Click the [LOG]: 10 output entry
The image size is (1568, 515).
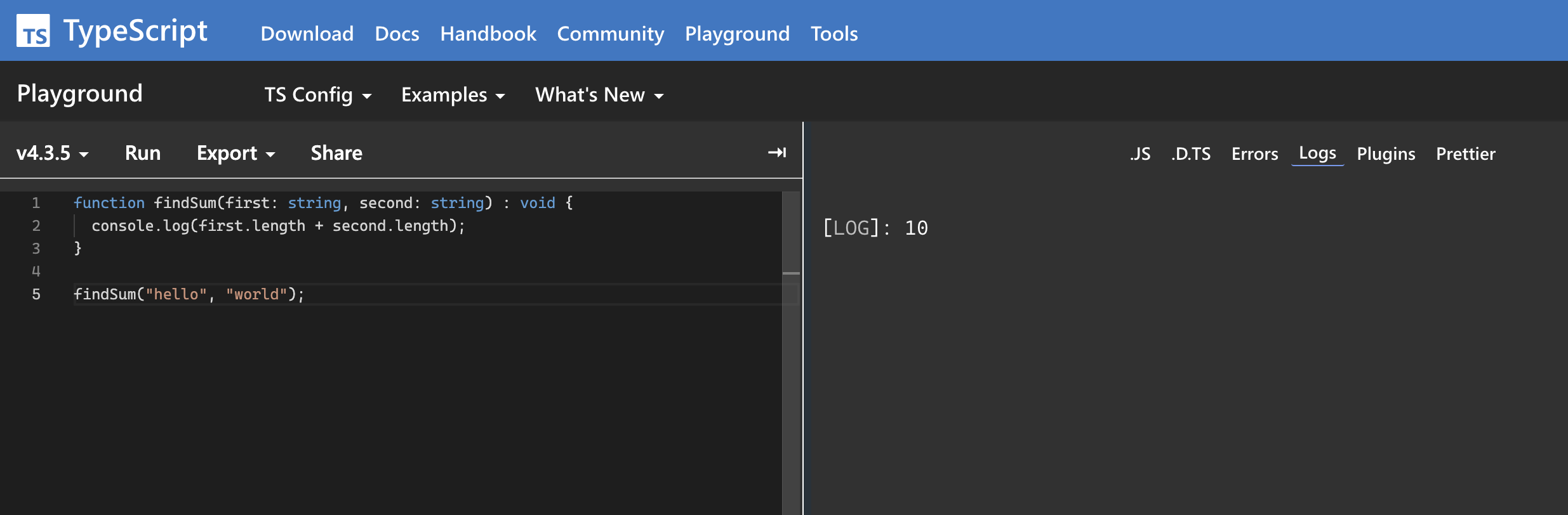pos(875,228)
